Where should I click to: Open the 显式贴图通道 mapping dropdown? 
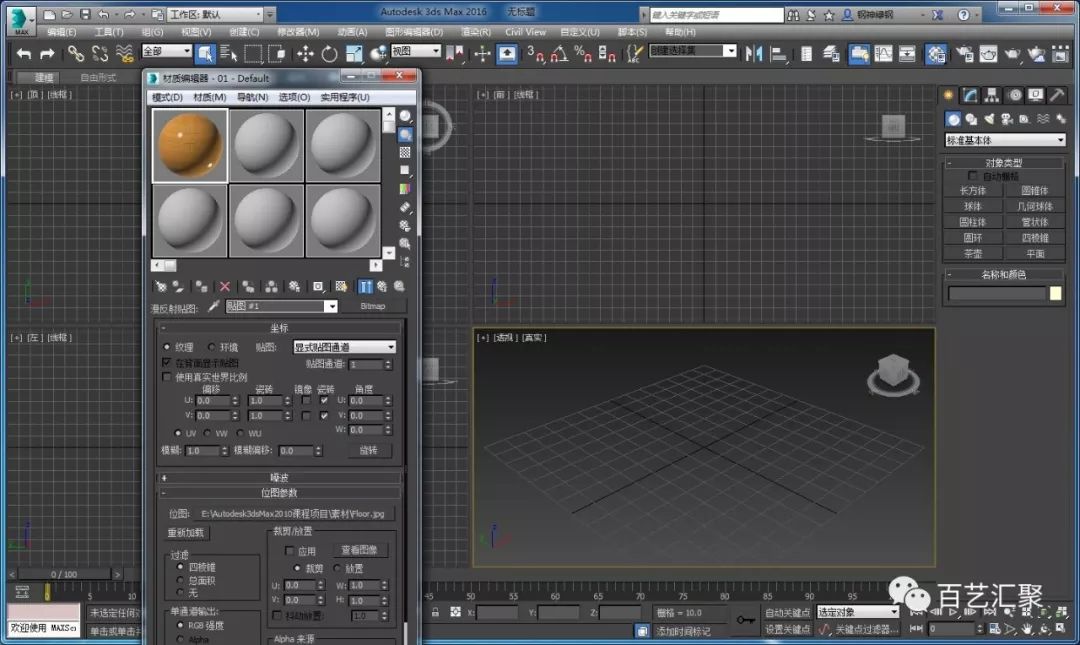[x=345, y=347]
